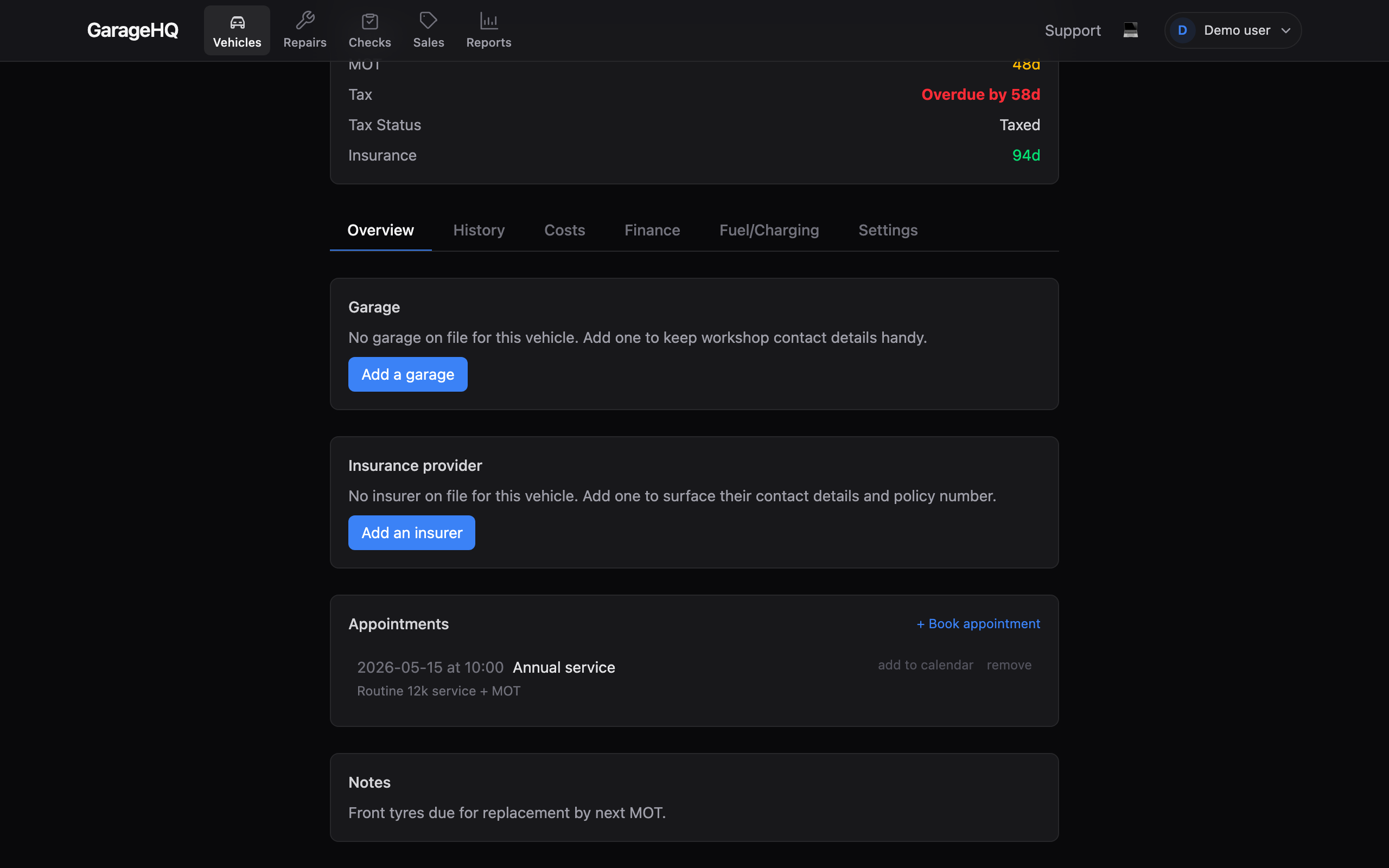Click the 'Insurance' row label
The width and height of the screenshot is (1389, 868).
pos(383,156)
